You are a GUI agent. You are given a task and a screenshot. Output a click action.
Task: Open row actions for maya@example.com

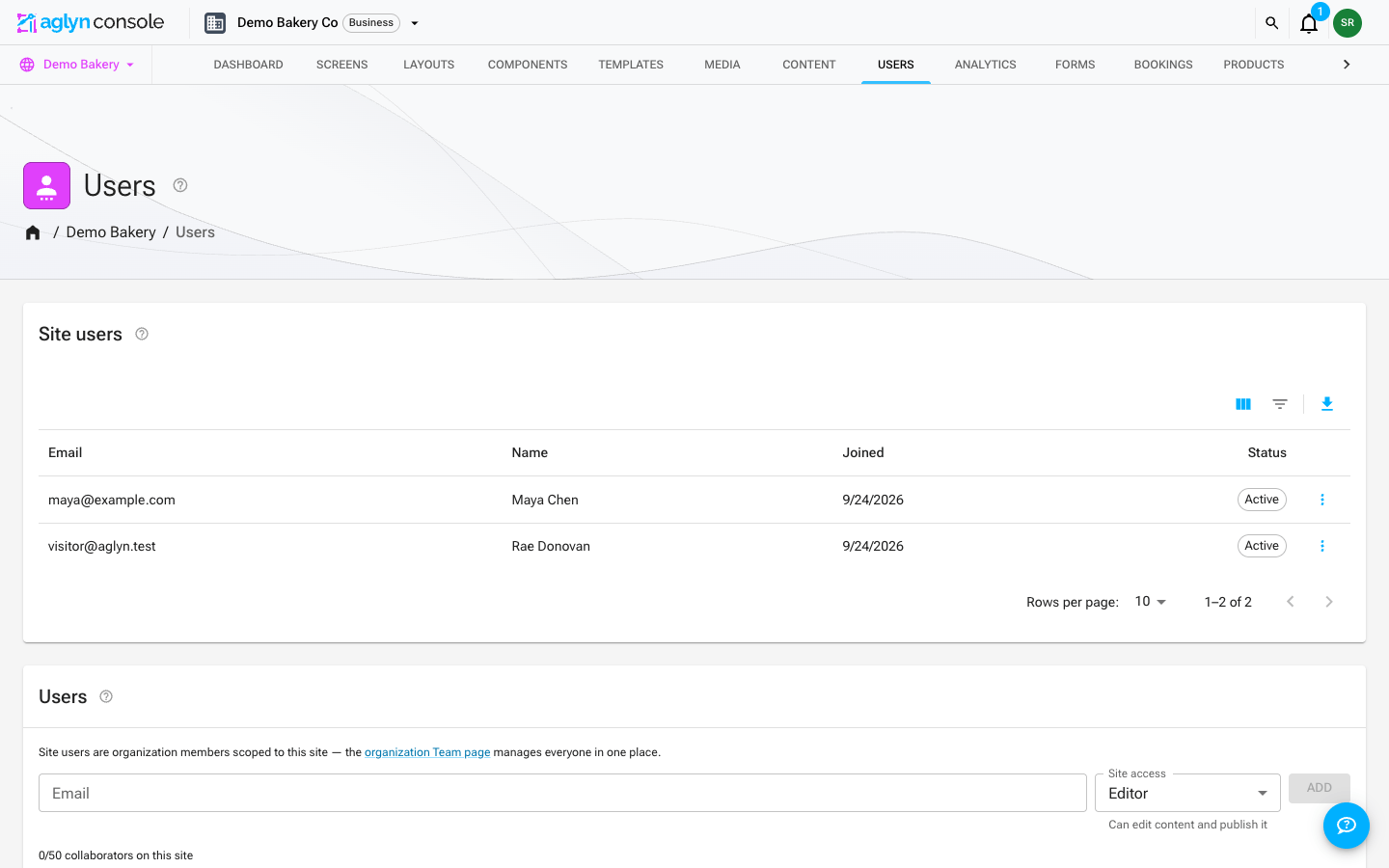tap(1322, 500)
